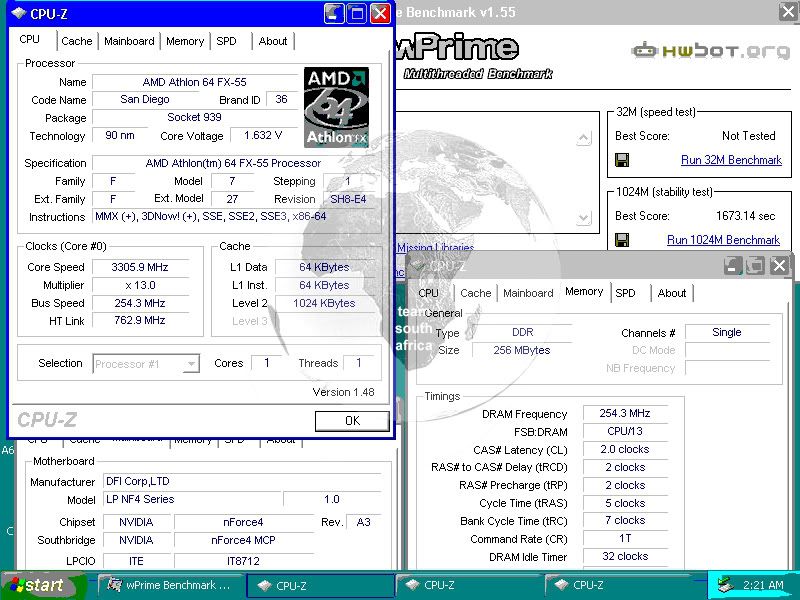Click the Bus Speed value 254.3 MHz
The width and height of the screenshot is (800, 600).
[x=140, y=303]
